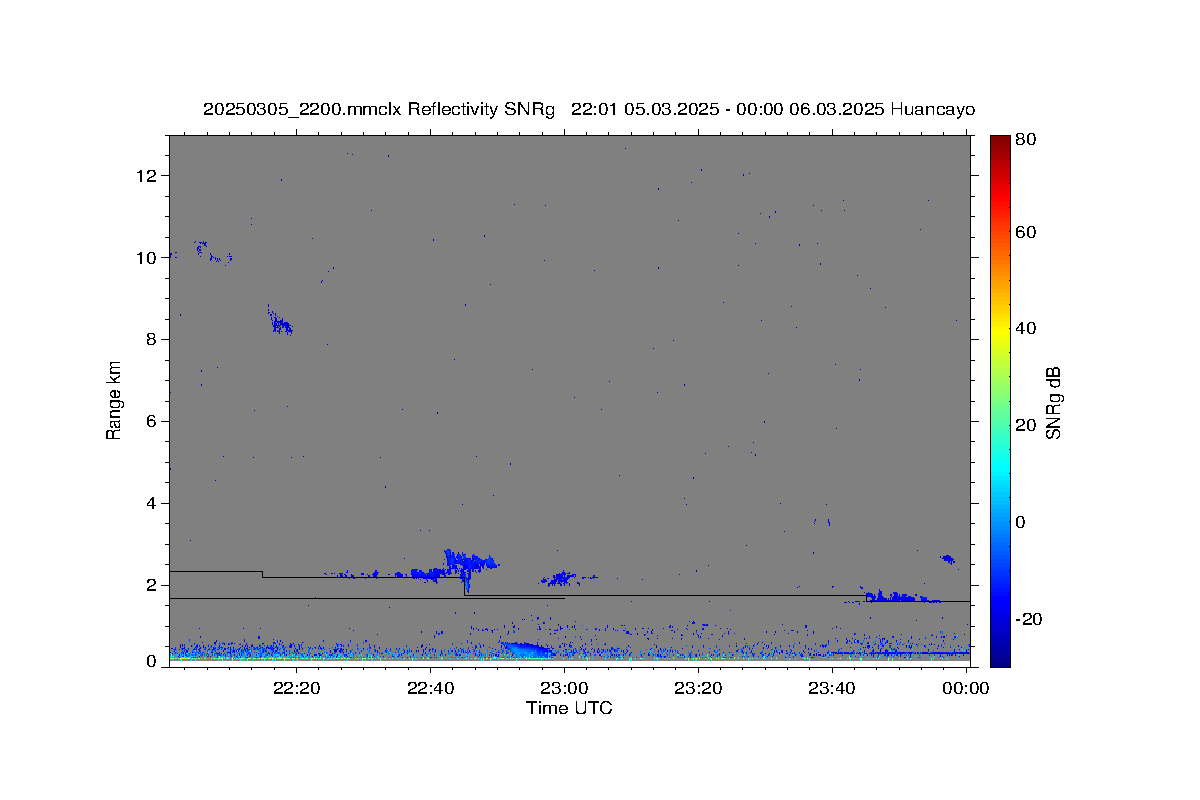
Task: Click the colorbar value 80
Action: 1024,140
